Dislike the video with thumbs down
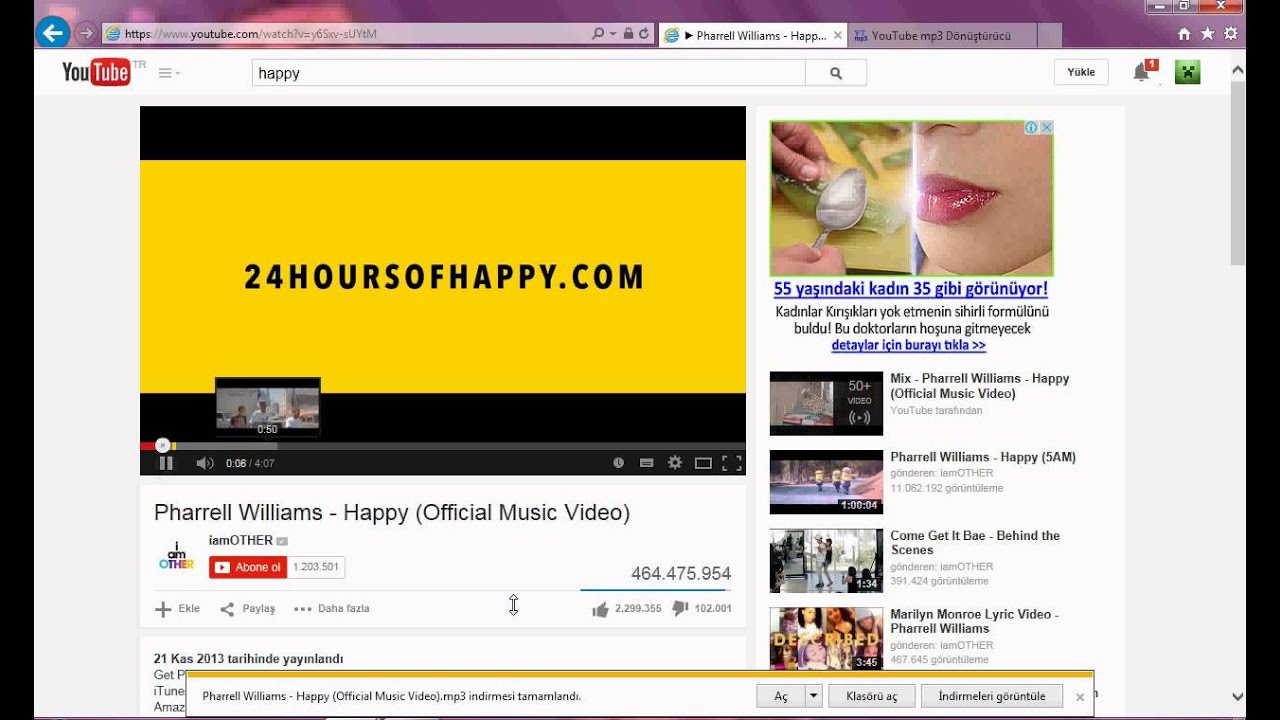1280x720 pixels. pos(681,608)
